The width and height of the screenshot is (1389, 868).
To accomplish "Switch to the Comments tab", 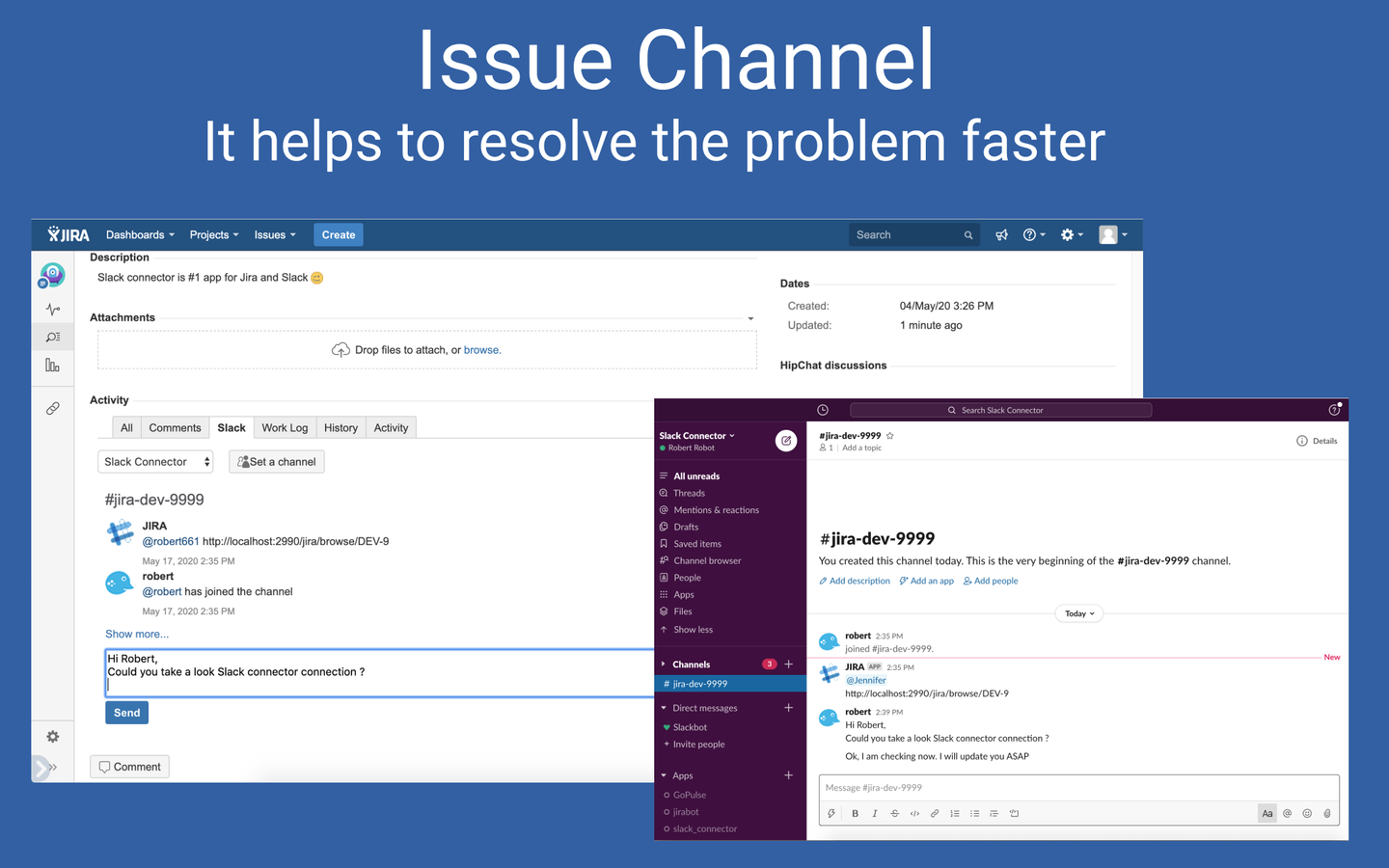I will (175, 427).
